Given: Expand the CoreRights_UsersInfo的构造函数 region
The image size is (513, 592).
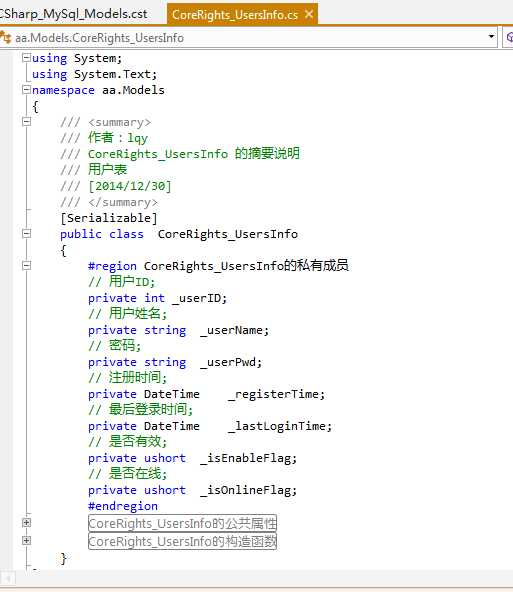Looking at the screenshot, I should pyautogui.click(x=26, y=541).
